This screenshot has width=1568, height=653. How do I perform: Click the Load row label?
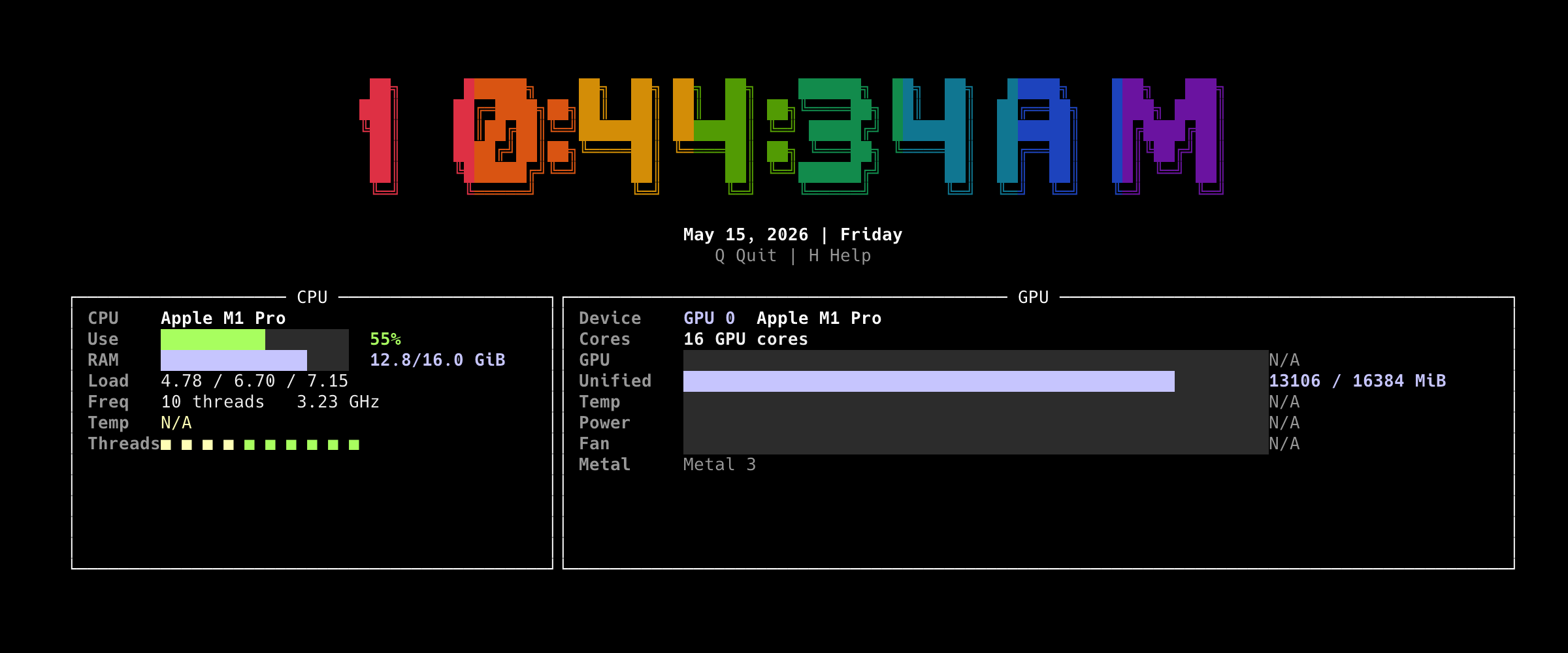(x=108, y=381)
